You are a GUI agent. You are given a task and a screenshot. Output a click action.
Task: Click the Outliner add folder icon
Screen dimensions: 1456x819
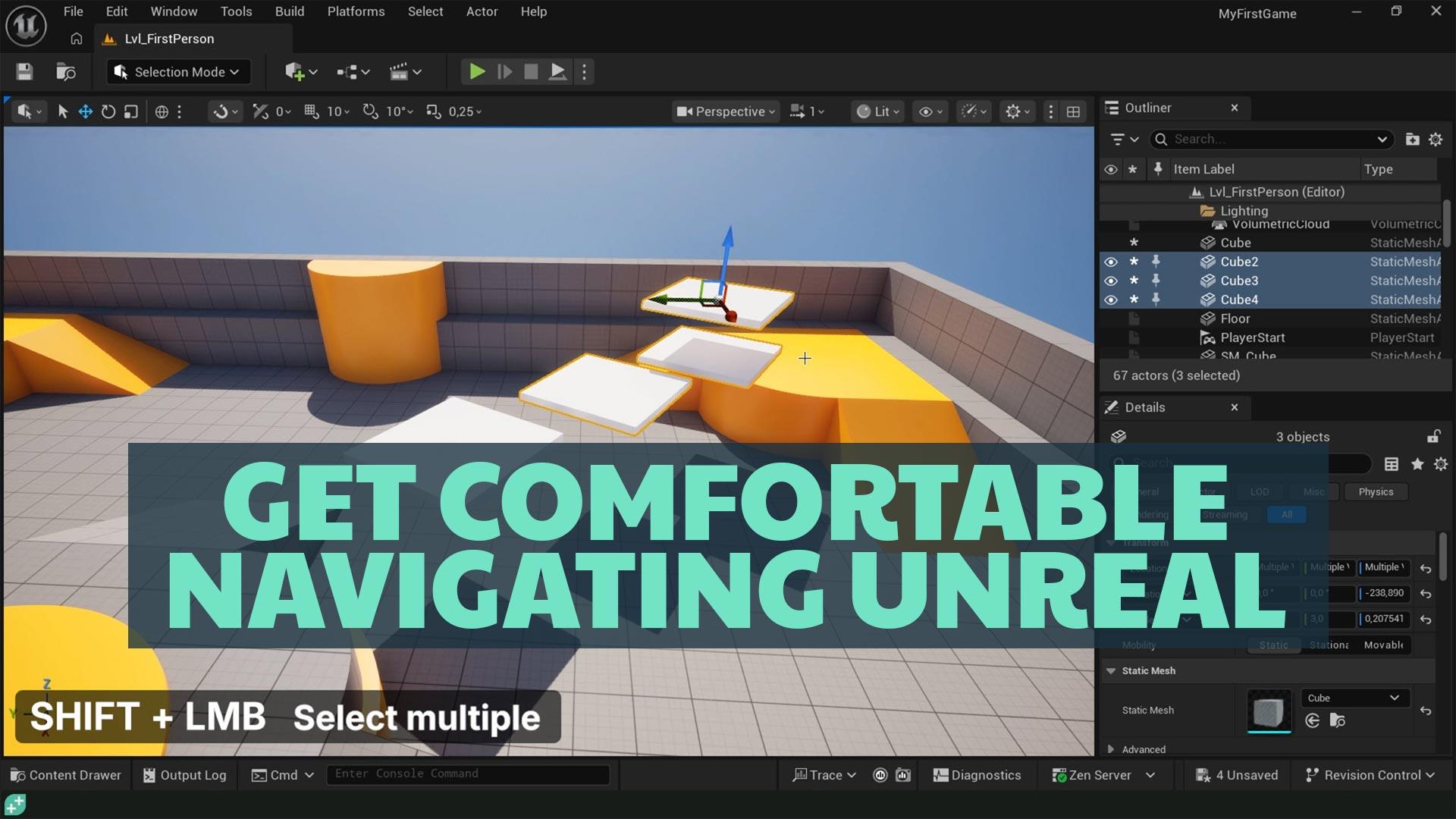[1412, 139]
